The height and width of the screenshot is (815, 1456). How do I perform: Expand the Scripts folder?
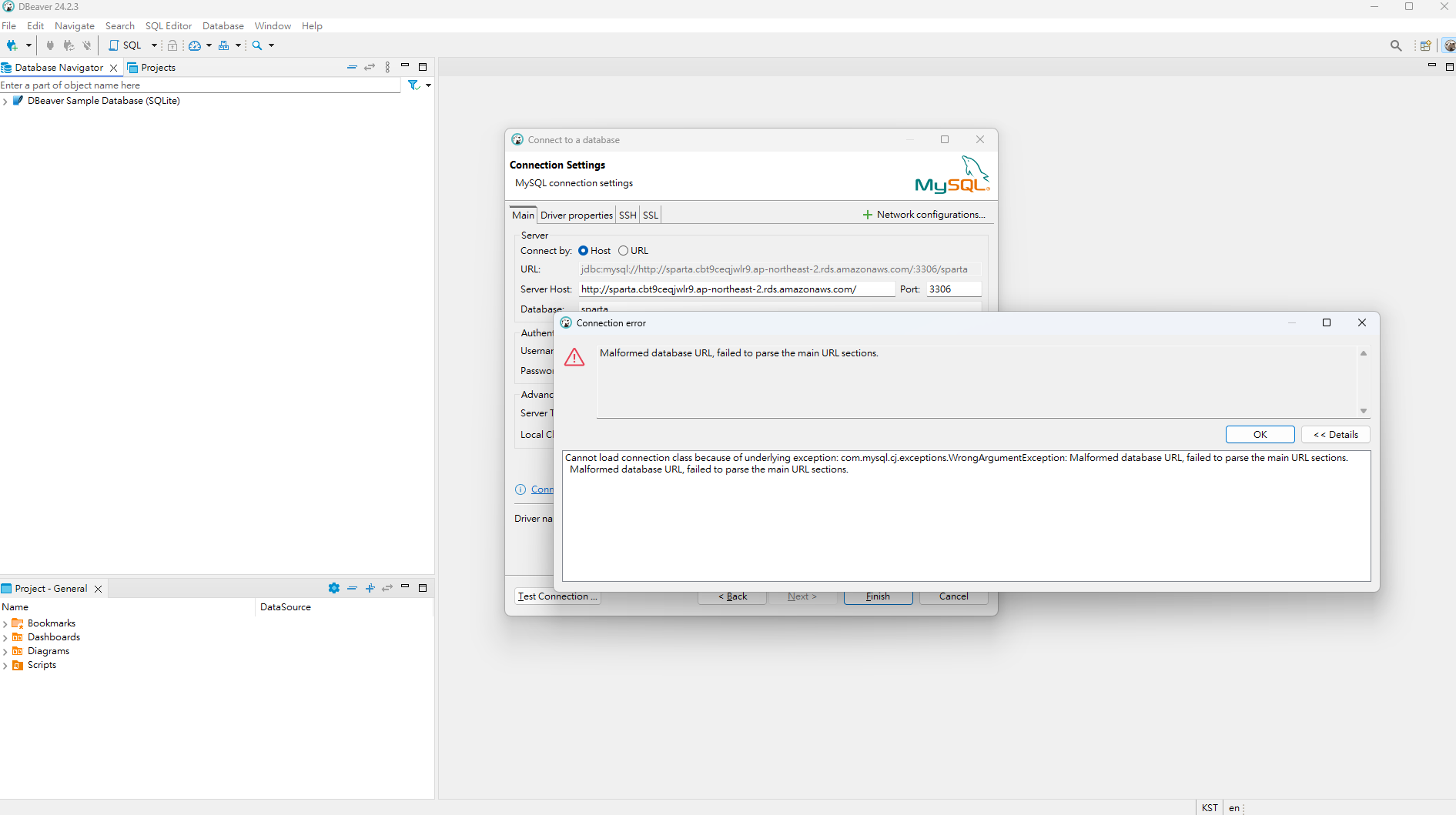coord(5,666)
